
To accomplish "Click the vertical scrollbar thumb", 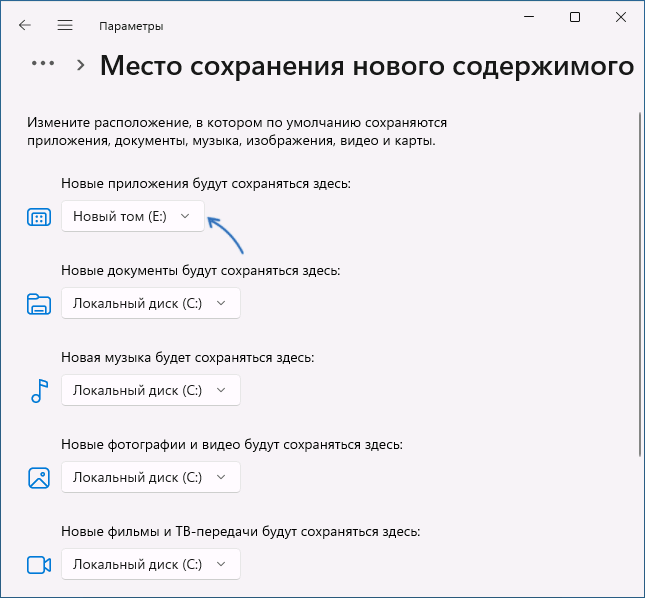I will coord(640,284).
